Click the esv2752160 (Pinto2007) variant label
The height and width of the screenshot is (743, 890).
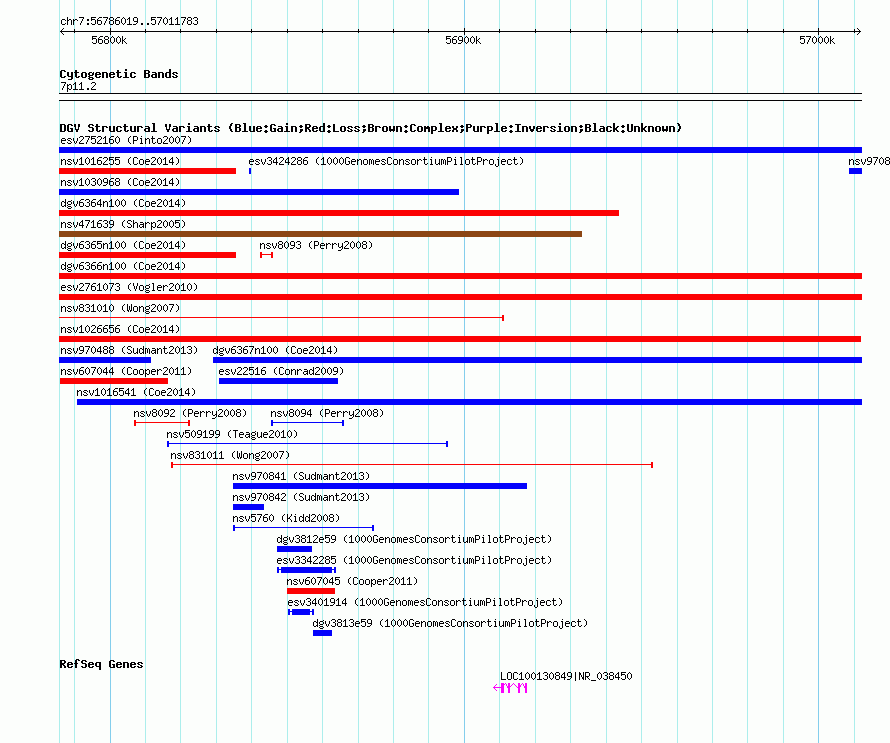coord(126,140)
